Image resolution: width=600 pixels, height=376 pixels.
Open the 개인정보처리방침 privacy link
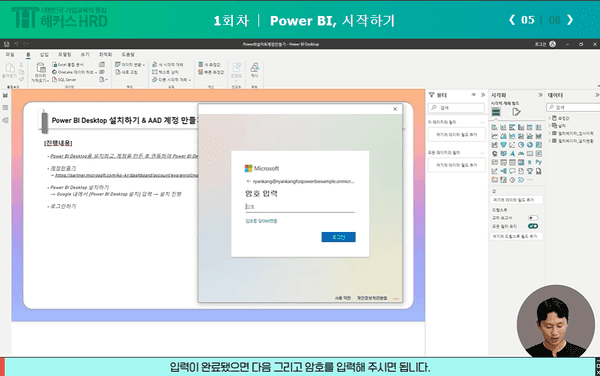[372, 298]
